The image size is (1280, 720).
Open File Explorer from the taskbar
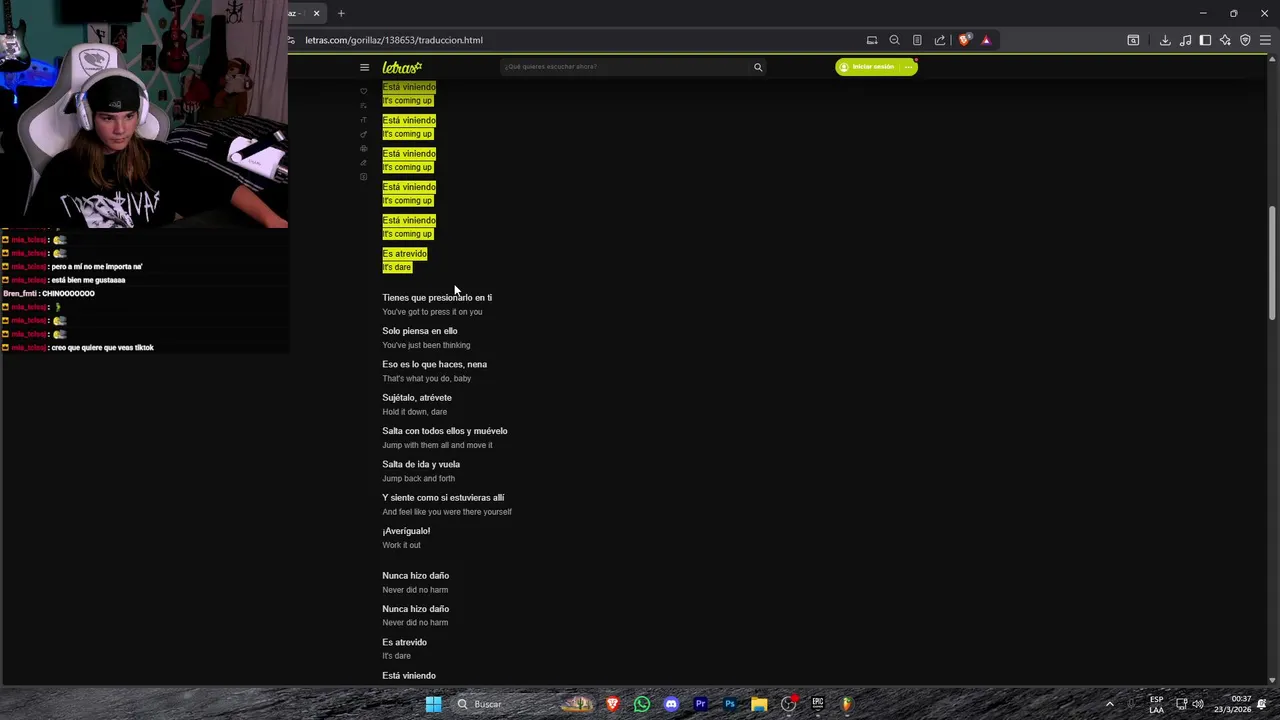[759, 704]
